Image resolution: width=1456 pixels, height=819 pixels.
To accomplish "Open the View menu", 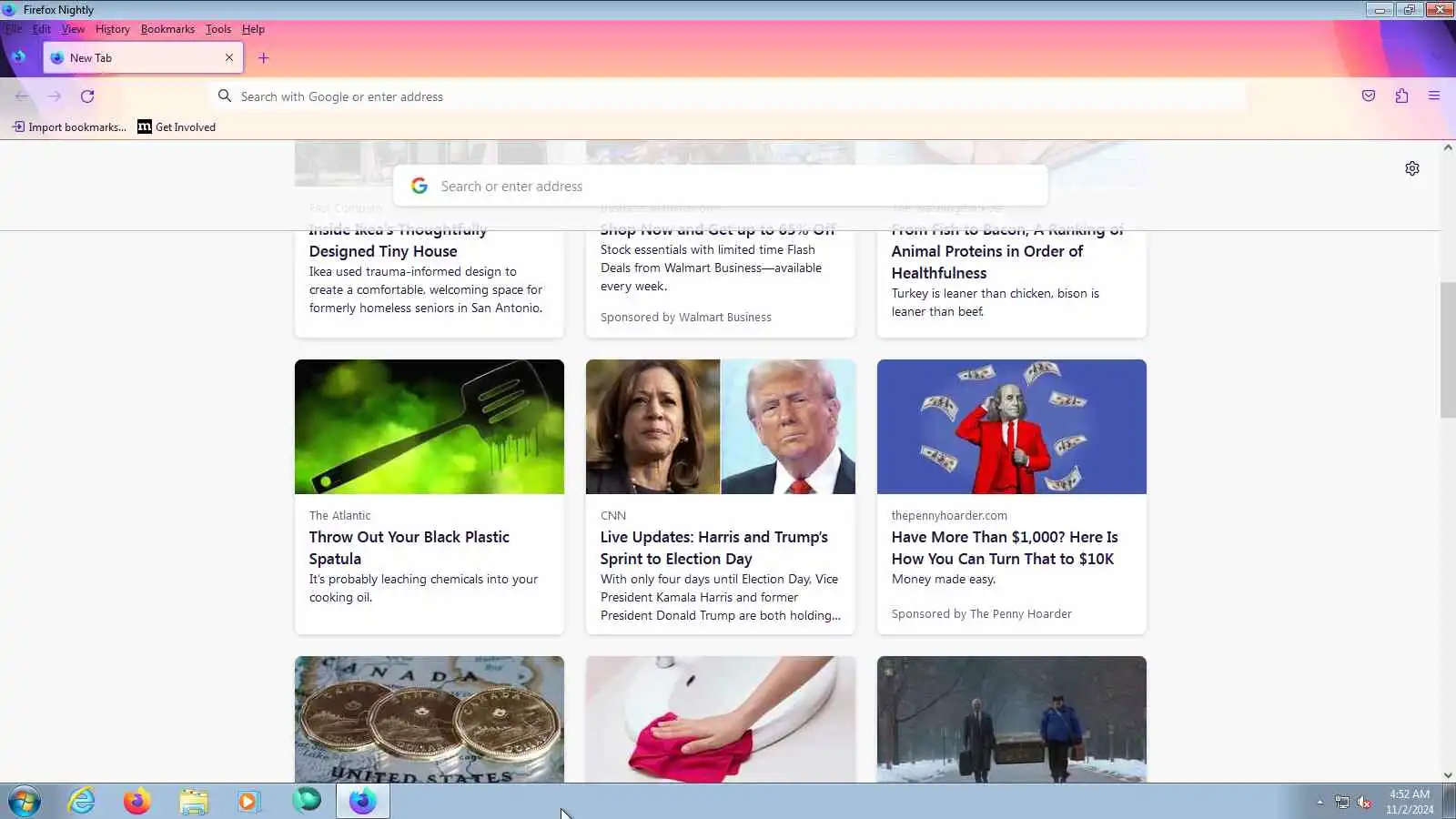I will tap(73, 29).
